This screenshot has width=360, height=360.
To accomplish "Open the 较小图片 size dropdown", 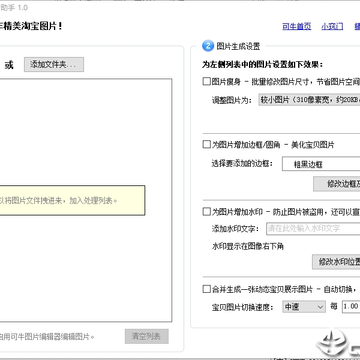I will click(309, 100).
